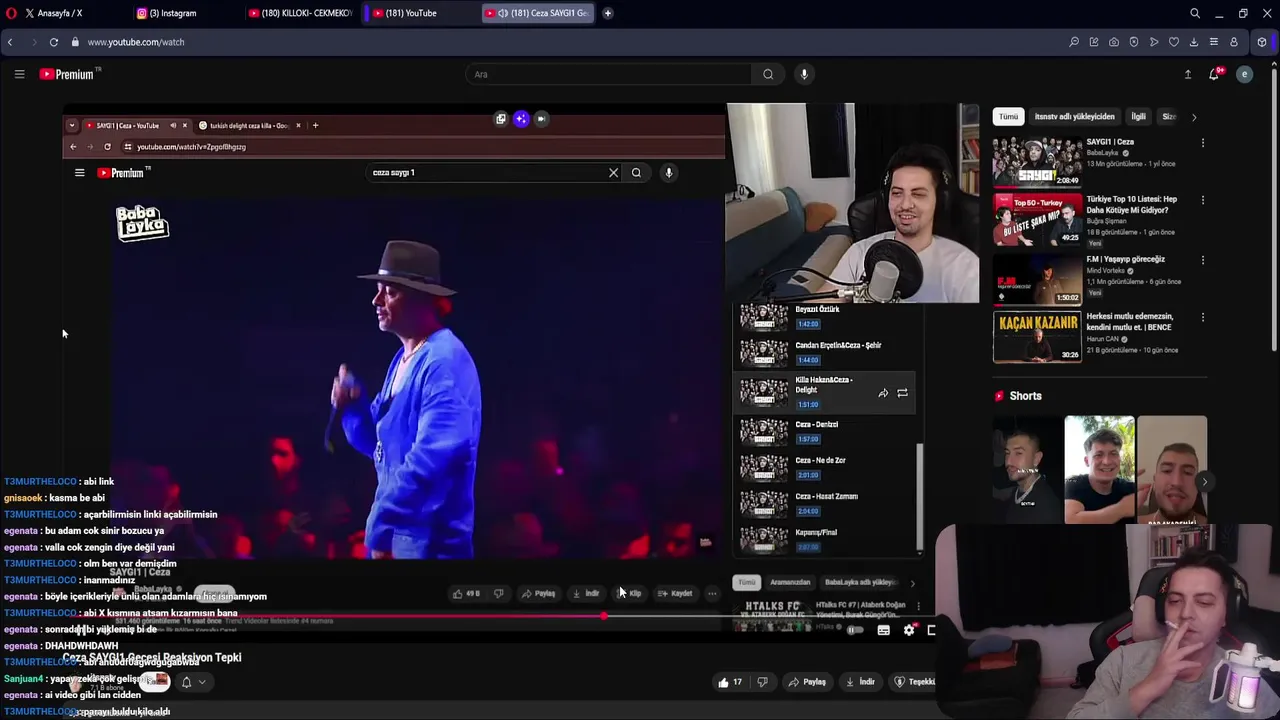Click the red scrubber on video progress bar
The width and height of the screenshot is (1280, 720).
pos(604,616)
